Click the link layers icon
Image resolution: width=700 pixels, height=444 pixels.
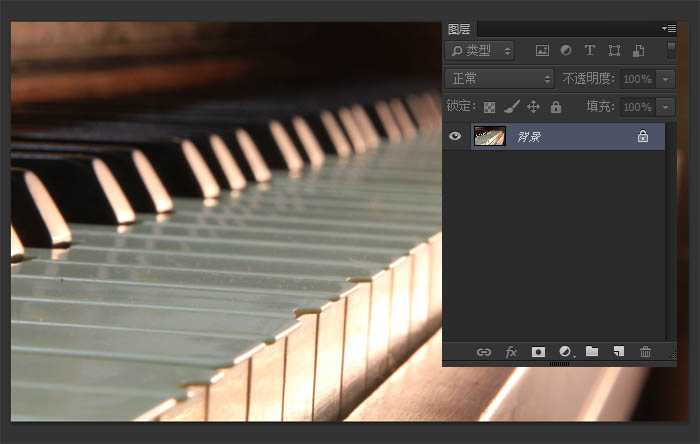[484, 352]
